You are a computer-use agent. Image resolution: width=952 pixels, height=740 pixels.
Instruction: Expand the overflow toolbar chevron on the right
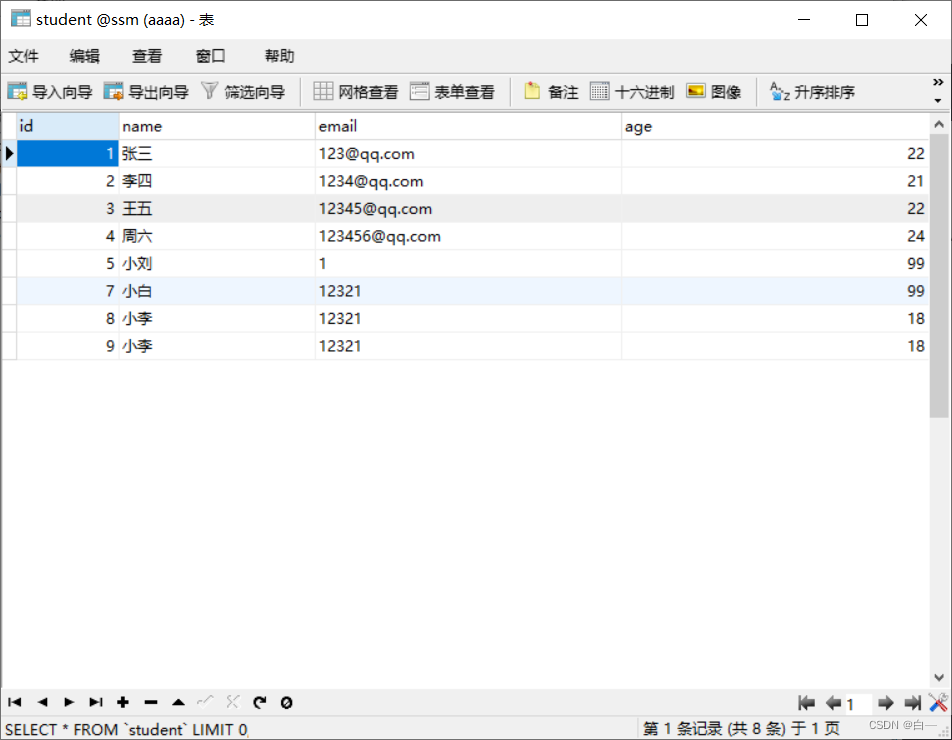coord(937,82)
